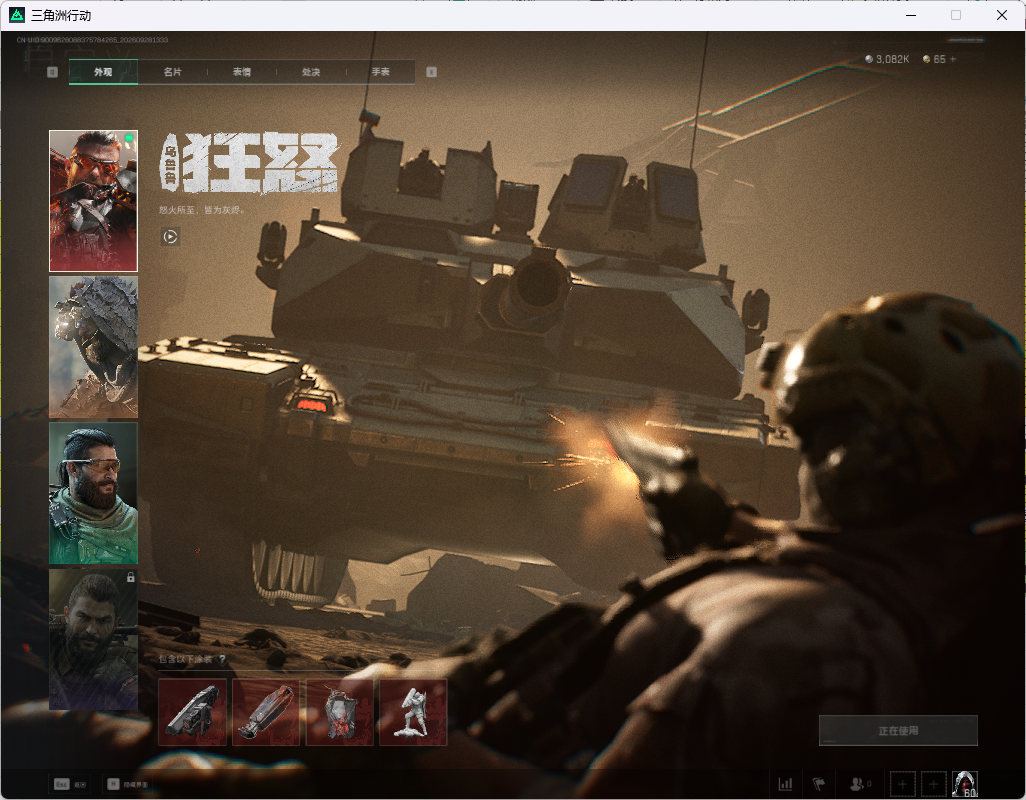Open the friends list icon
Viewport: 1026px width, 800px height.
point(859,784)
